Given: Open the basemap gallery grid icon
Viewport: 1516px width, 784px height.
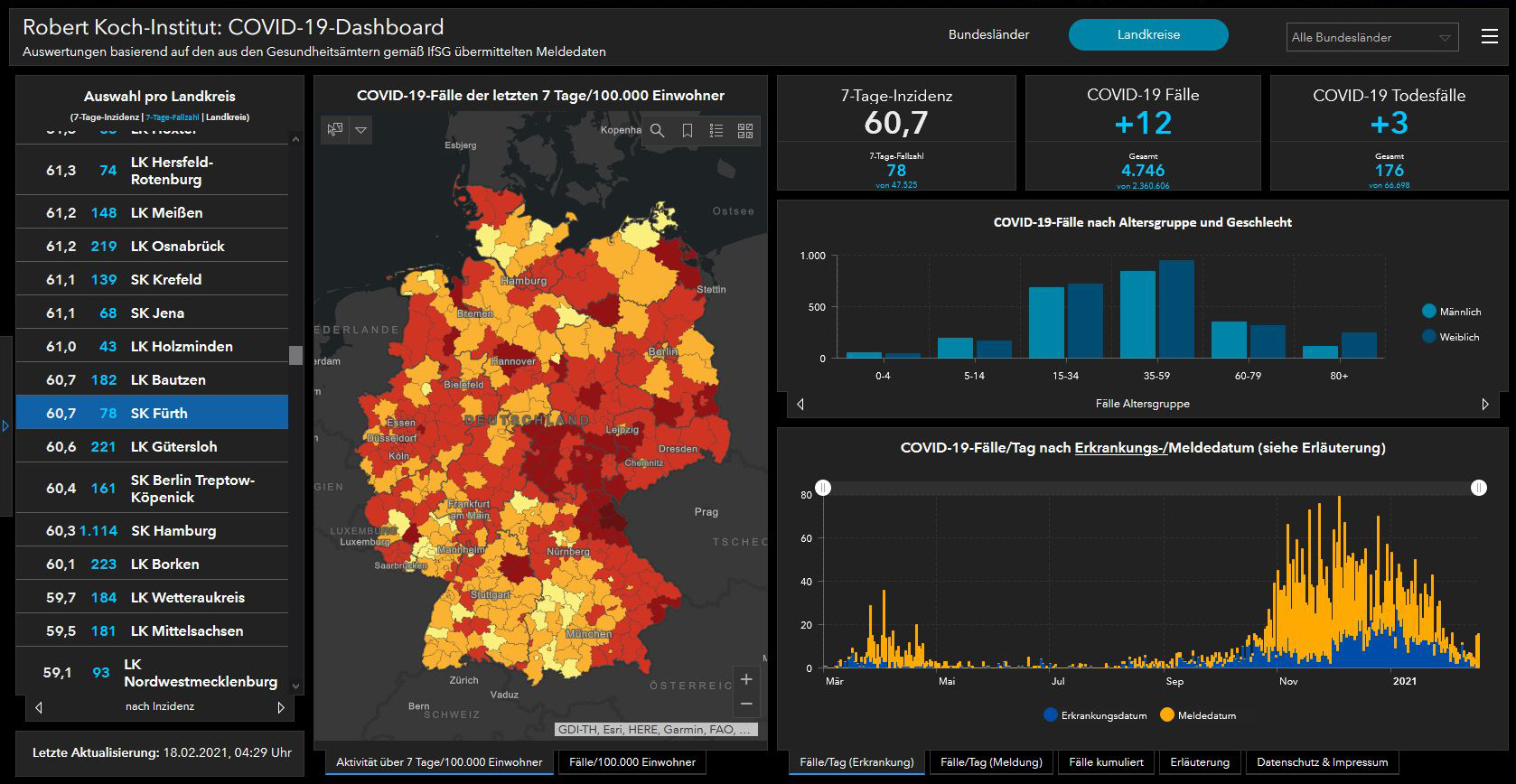Looking at the screenshot, I should pyautogui.click(x=745, y=131).
